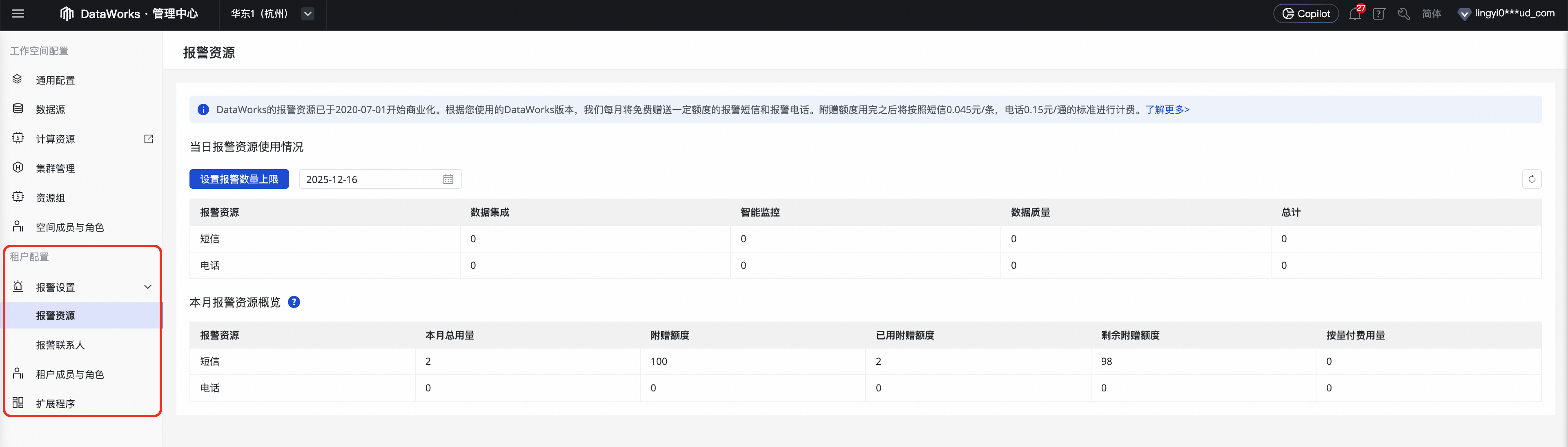
Task: Click the refresh icon above the table
Action: (1532, 179)
